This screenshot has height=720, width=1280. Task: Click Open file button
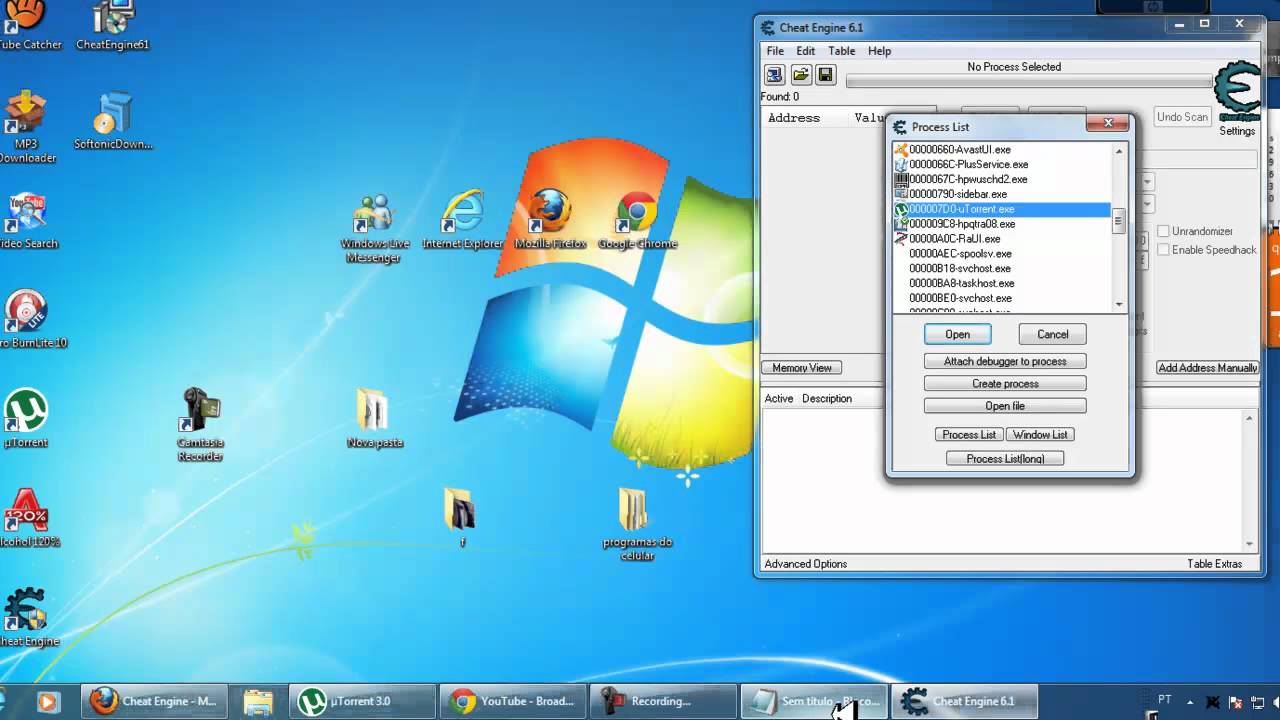(1005, 406)
